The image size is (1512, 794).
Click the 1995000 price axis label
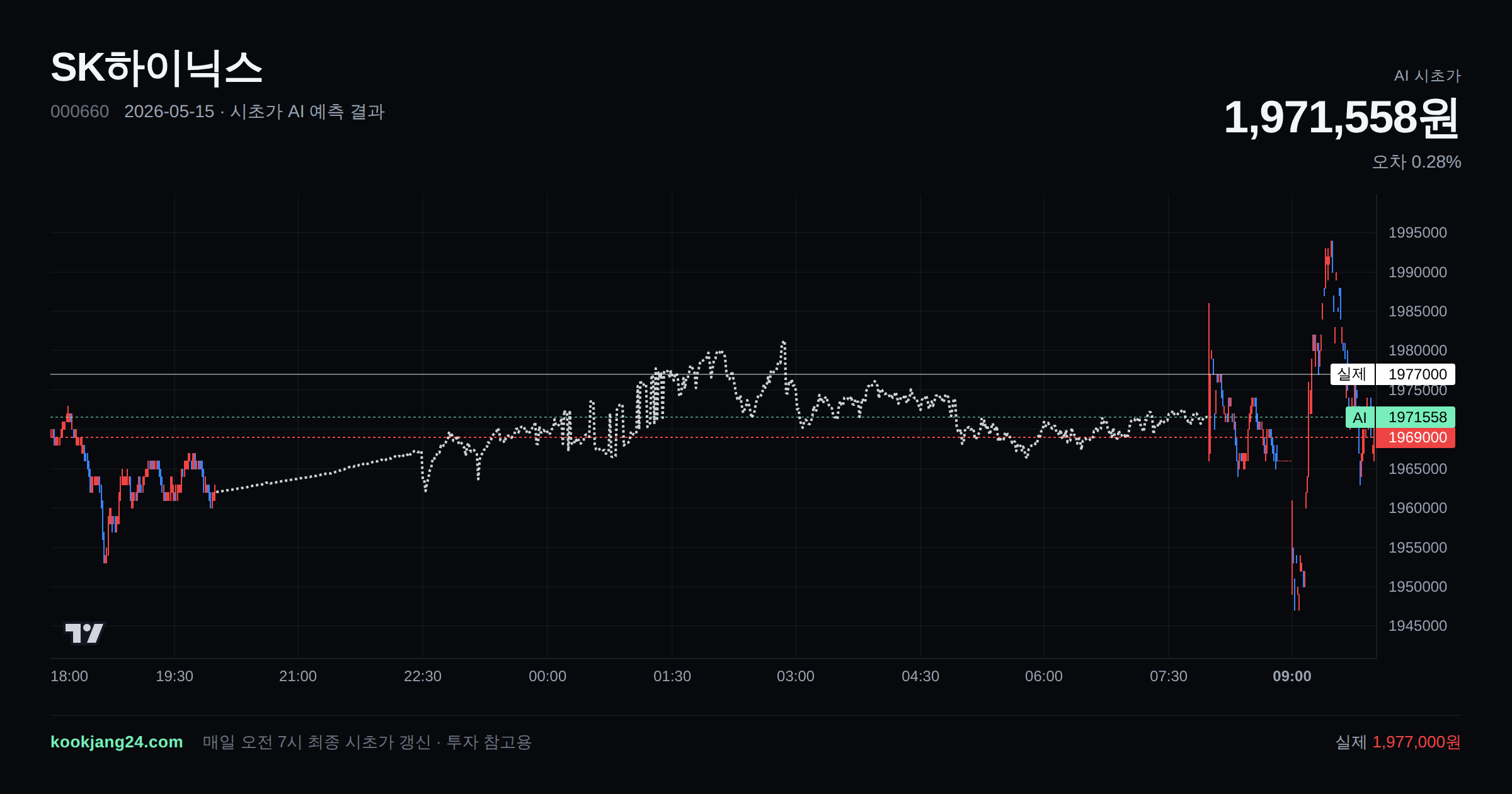pyautogui.click(x=1417, y=233)
